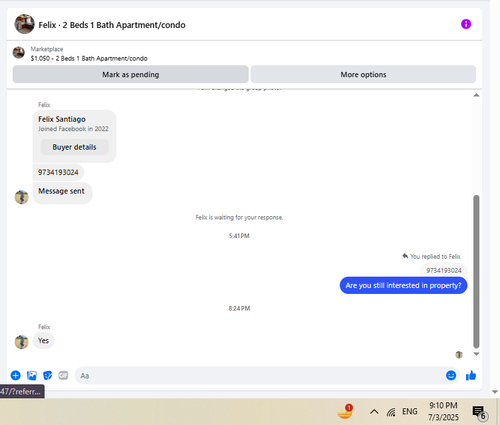Screen dimensions: 500x425
Task: Click Felix's avatar beside 'Message sent'
Action: point(21,197)
